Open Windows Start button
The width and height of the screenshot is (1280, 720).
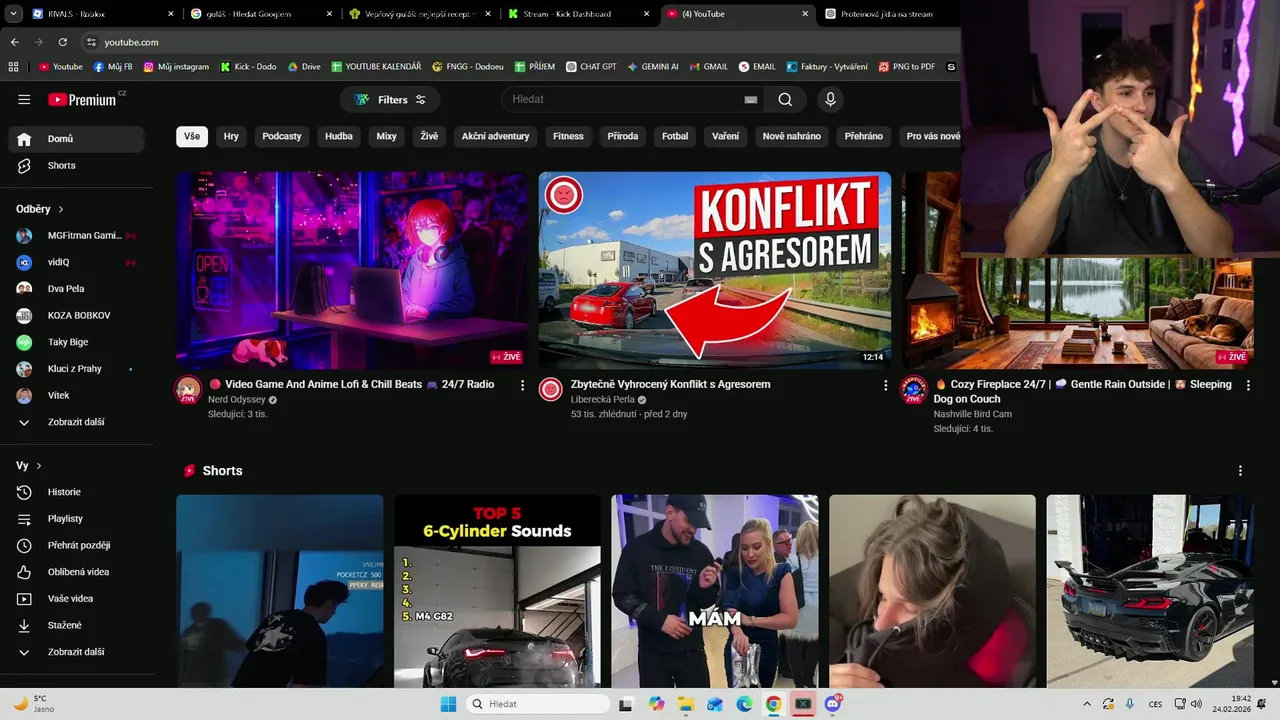[449, 704]
